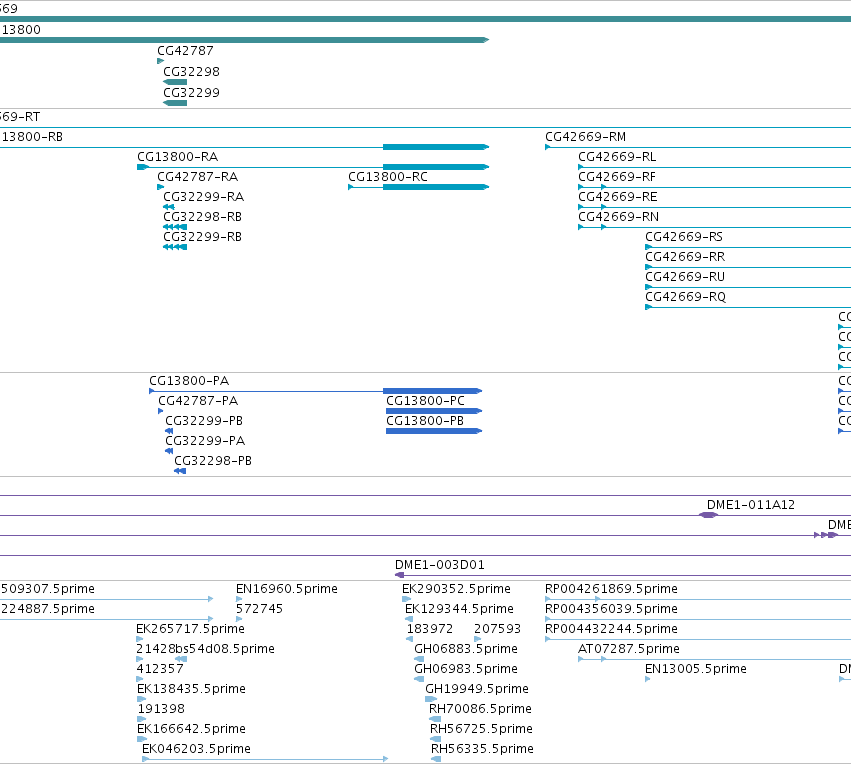The image size is (851, 764).
Task: Open EK290352.5prime EST label
Action: click(456, 589)
